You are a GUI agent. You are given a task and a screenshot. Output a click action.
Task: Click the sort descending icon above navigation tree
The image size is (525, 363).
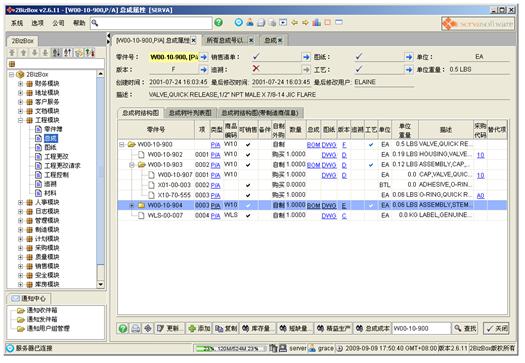[68, 53]
